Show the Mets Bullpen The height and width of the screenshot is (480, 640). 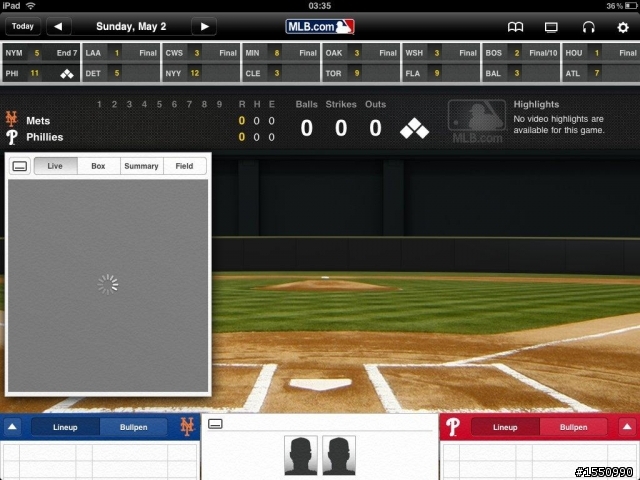point(133,427)
